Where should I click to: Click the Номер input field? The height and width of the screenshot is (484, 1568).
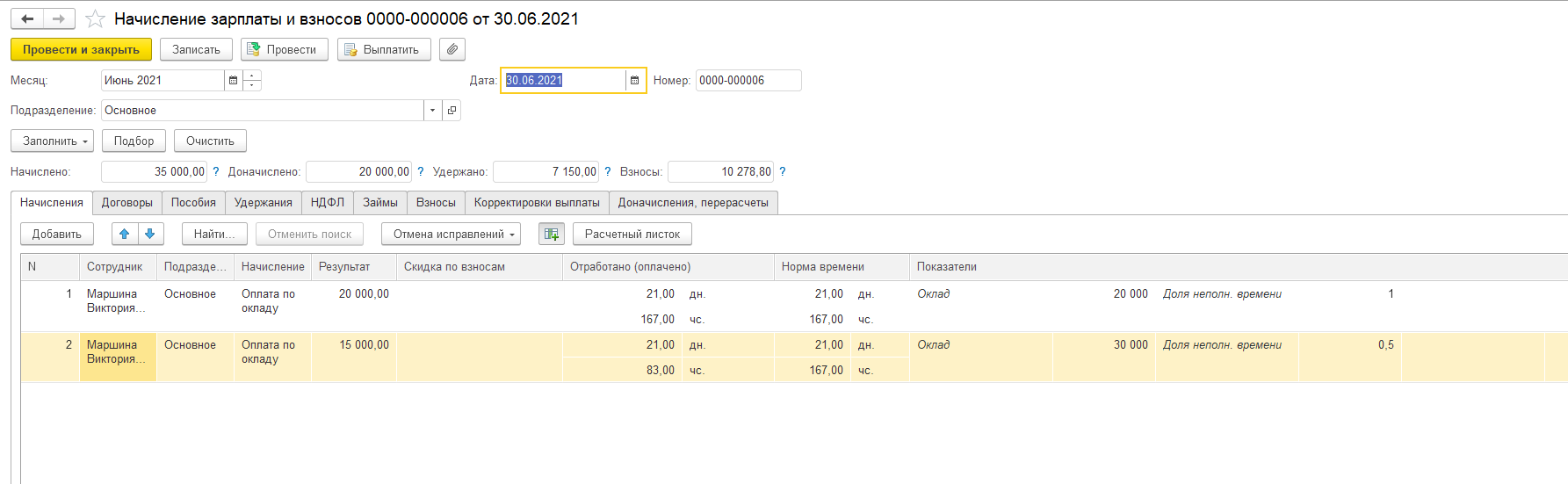click(x=748, y=81)
